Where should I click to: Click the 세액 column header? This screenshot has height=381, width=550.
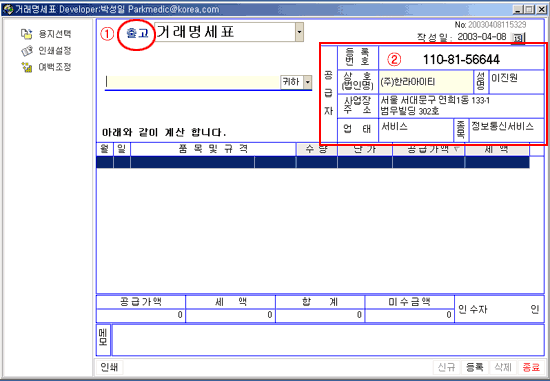coord(497,149)
